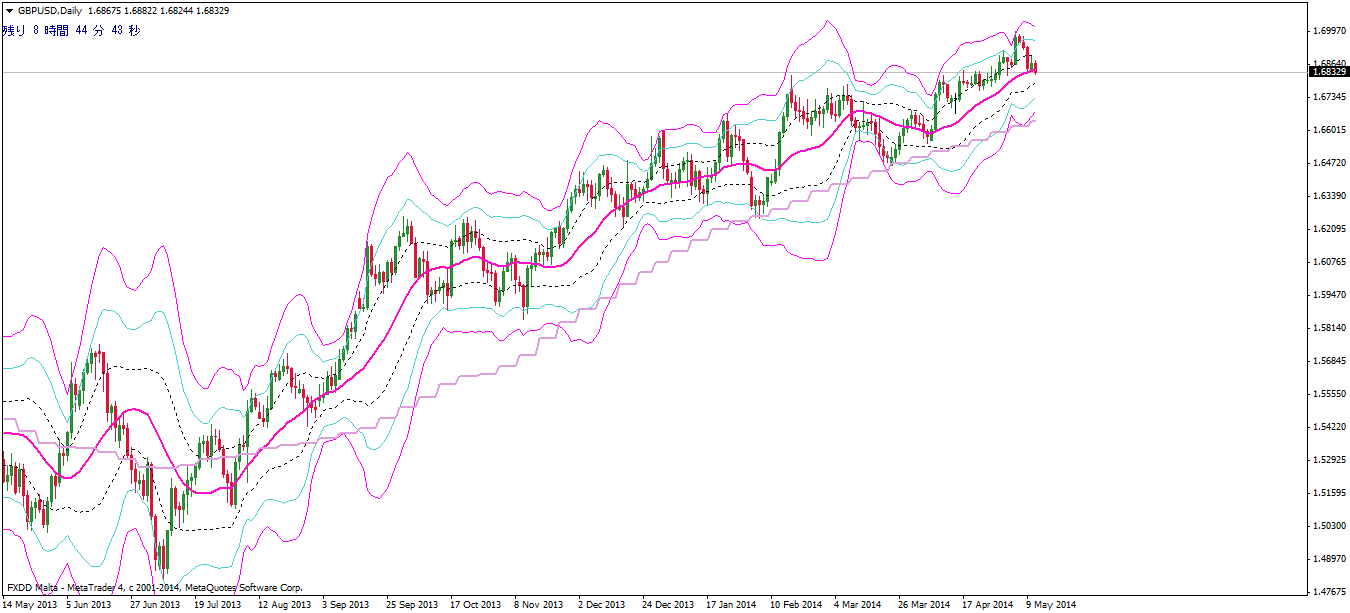Image resolution: width=1350 pixels, height=613 pixels.
Task: Click the 1.52925 price axis label
Action: click(1328, 460)
